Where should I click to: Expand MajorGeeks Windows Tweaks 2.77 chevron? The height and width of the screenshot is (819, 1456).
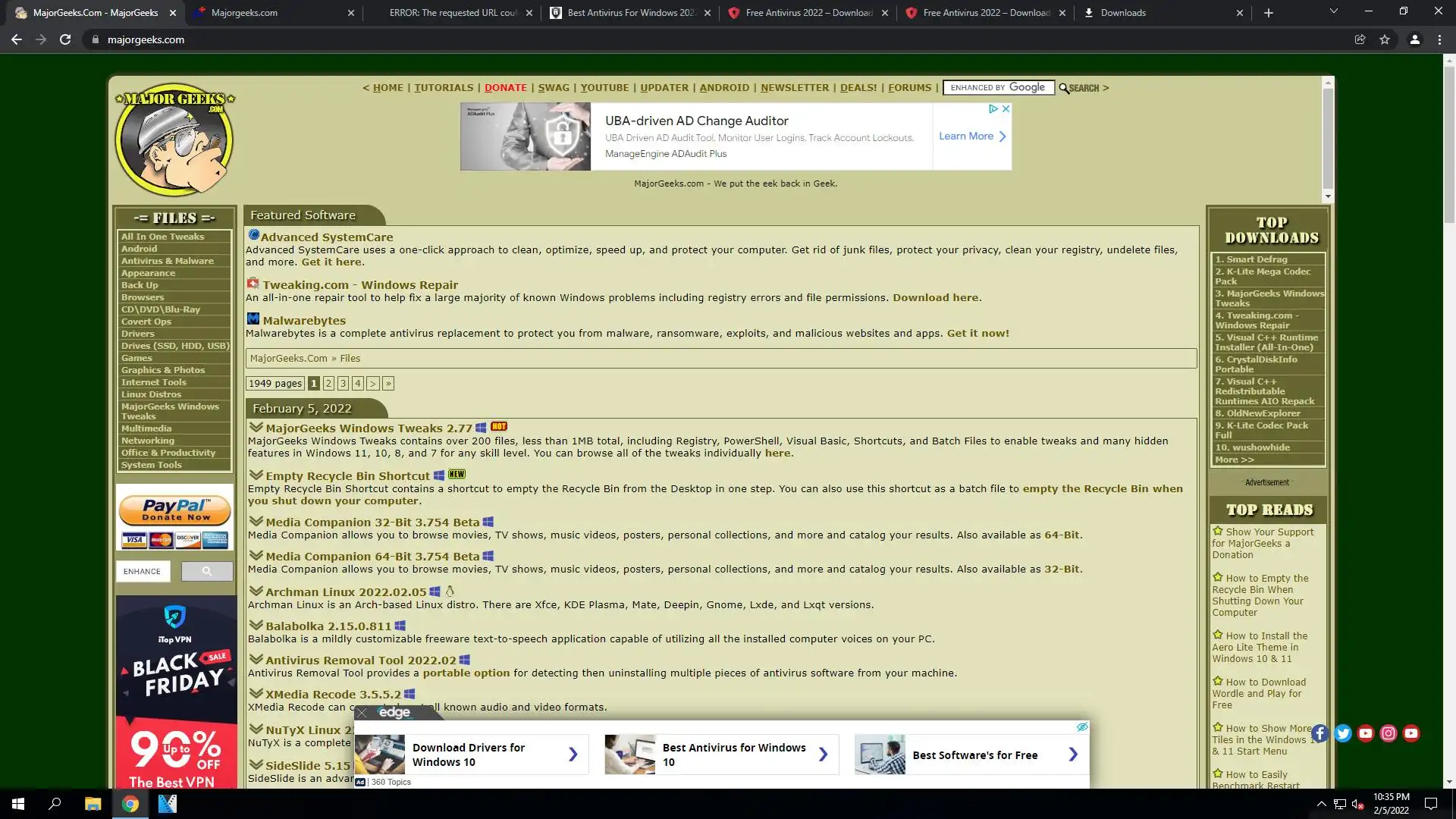[x=256, y=428]
